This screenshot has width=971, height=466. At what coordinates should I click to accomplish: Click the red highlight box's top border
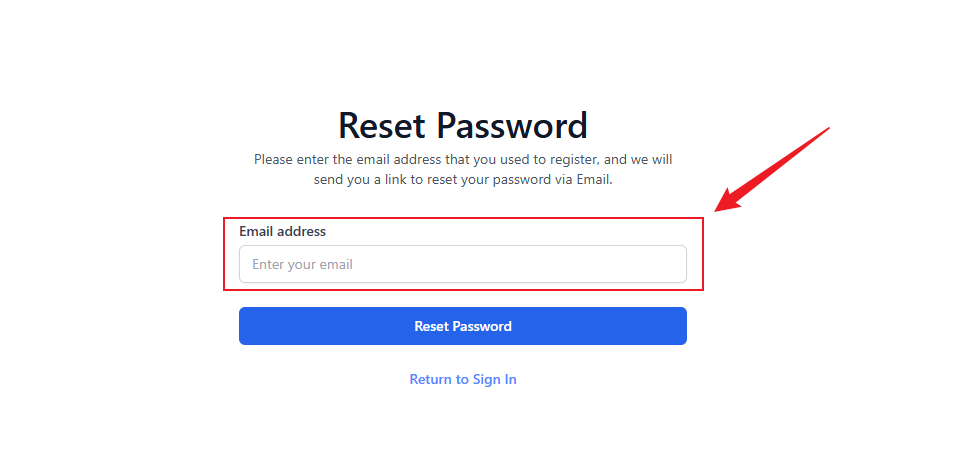pyautogui.click(x=462, y=219)
